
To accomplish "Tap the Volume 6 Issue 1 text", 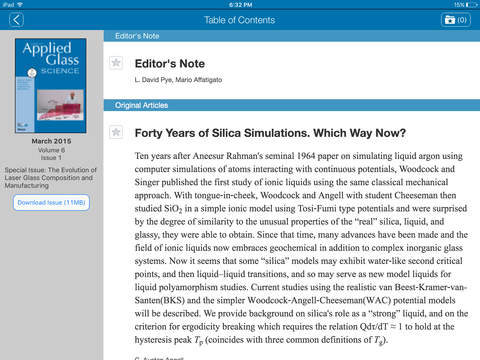I will click(51, 154).
